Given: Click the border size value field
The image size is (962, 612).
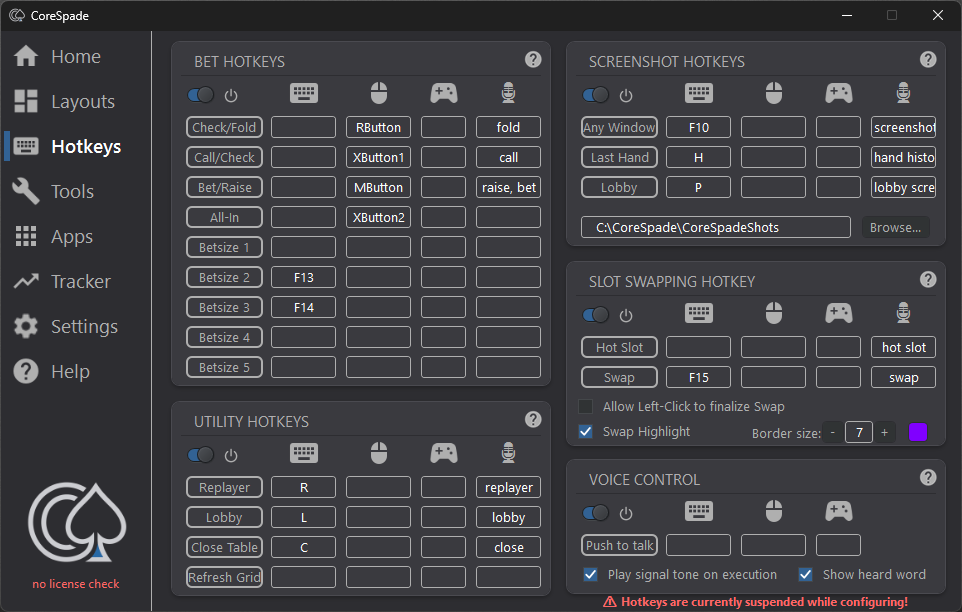Looking at the screenshot, I should (x=859, y=432).
